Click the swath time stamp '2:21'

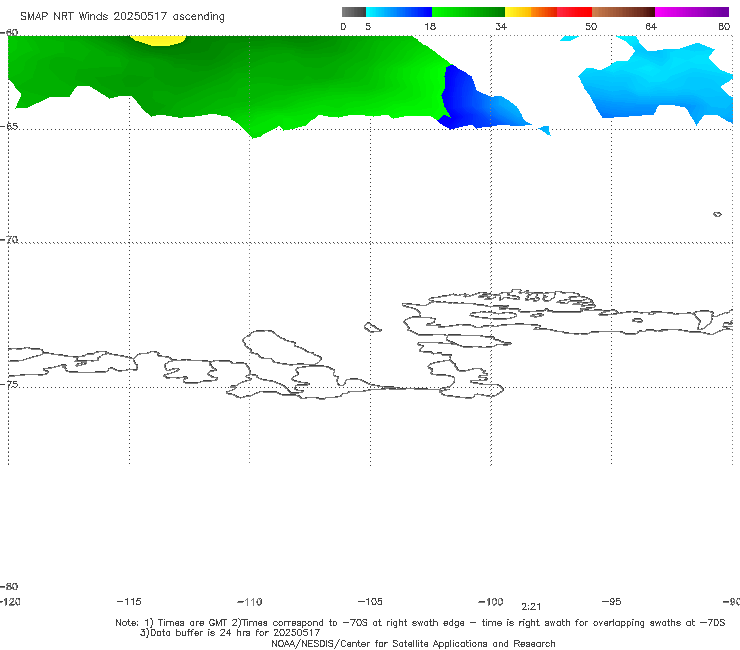pyautogui.click(x=531, y=607)
